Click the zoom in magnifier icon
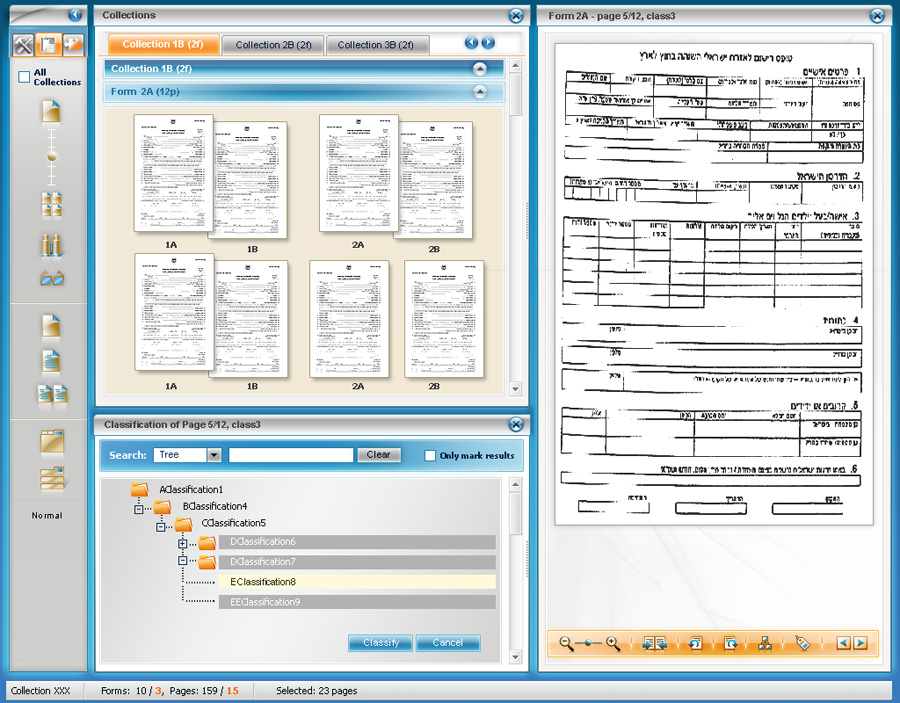The height and width of the screenshot is (703, 900). (x=613, y=644)
